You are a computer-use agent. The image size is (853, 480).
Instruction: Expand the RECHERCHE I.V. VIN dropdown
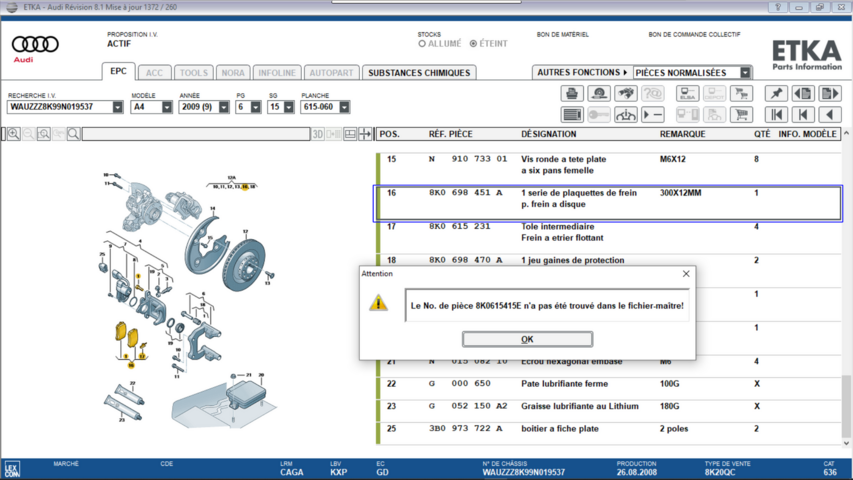(118, 107)
